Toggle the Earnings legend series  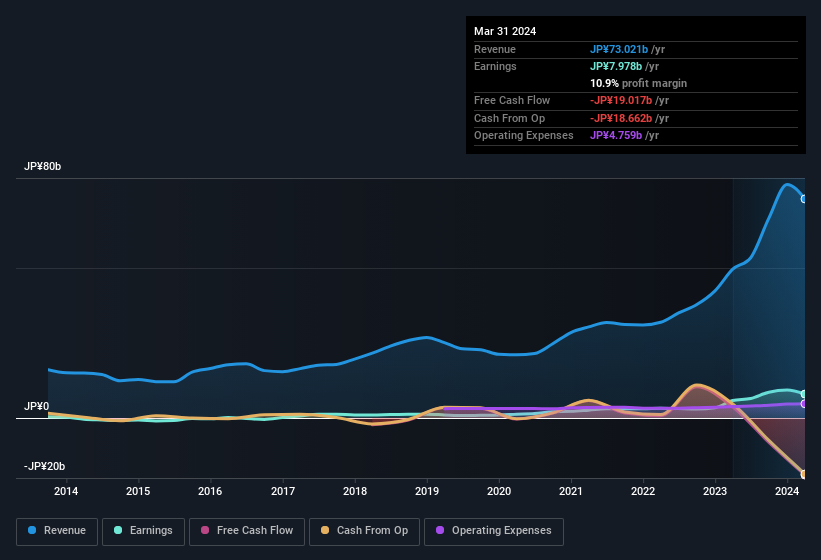pyautogui.click(x=143, y=531)
